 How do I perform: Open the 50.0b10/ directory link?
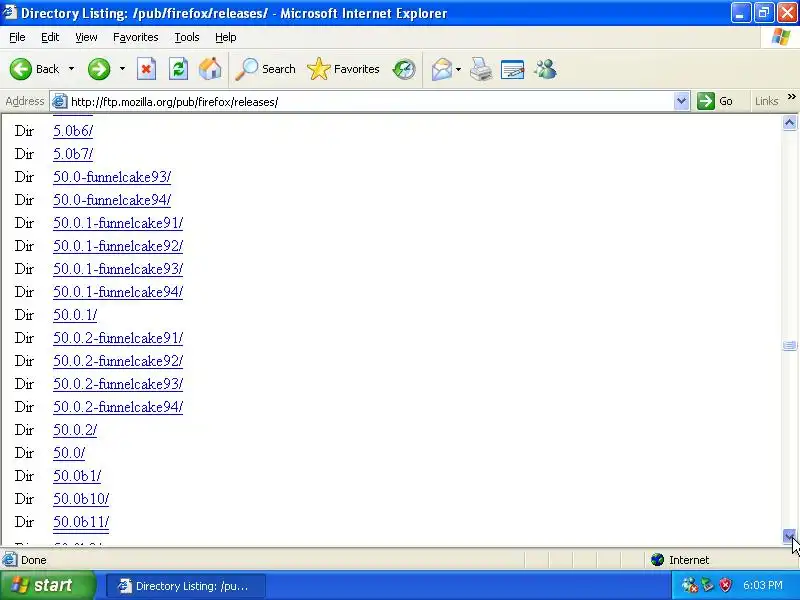pyautogui.click(x=81, y=498)
